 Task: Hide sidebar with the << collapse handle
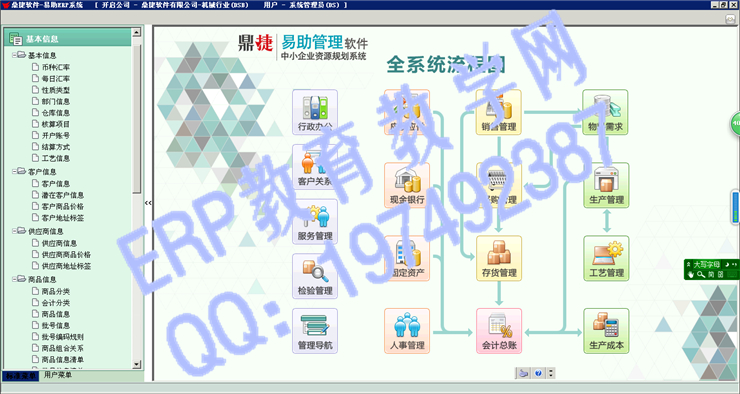point(148,203)
